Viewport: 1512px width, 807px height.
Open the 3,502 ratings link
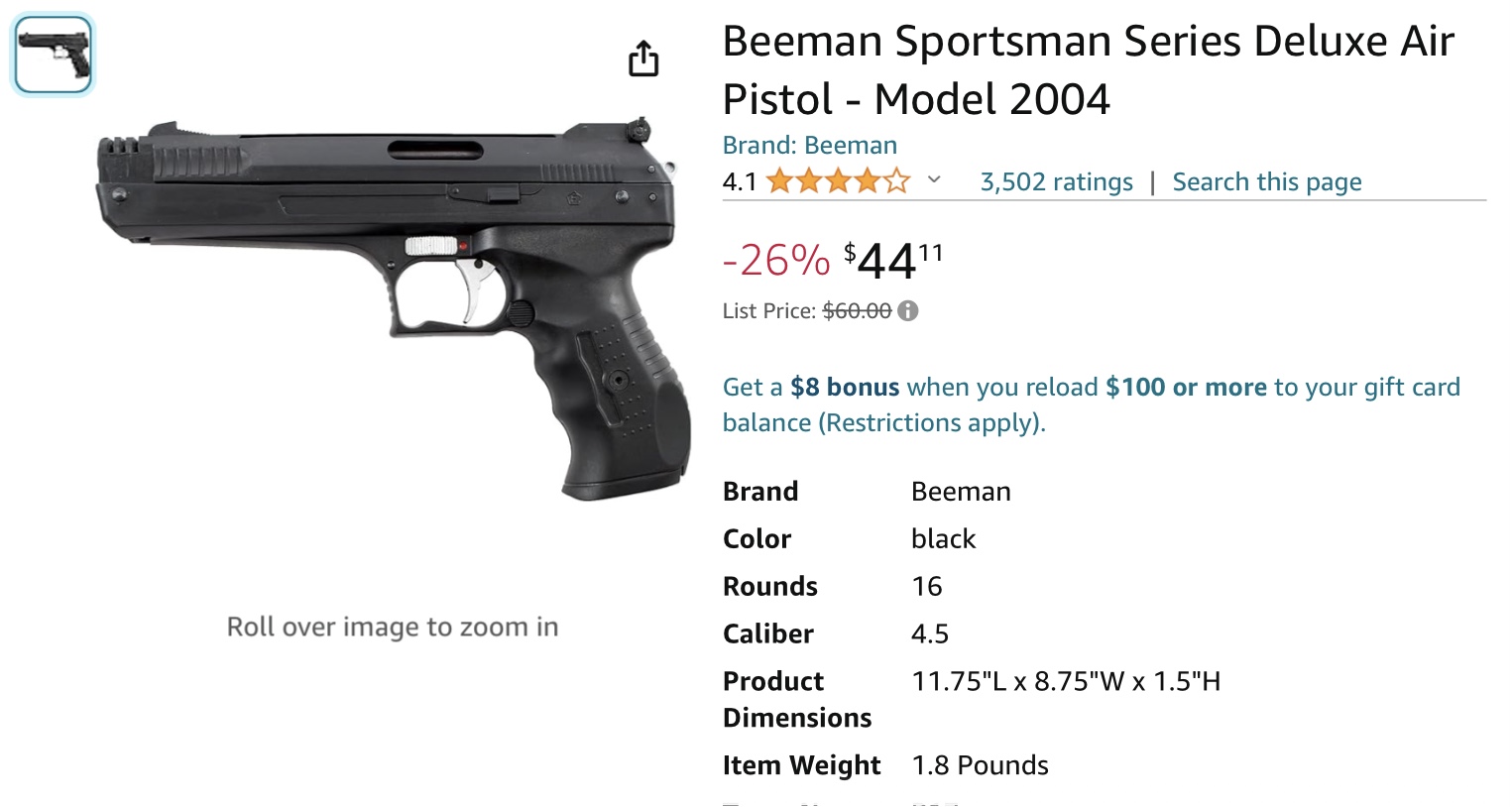click(1056, 182)
